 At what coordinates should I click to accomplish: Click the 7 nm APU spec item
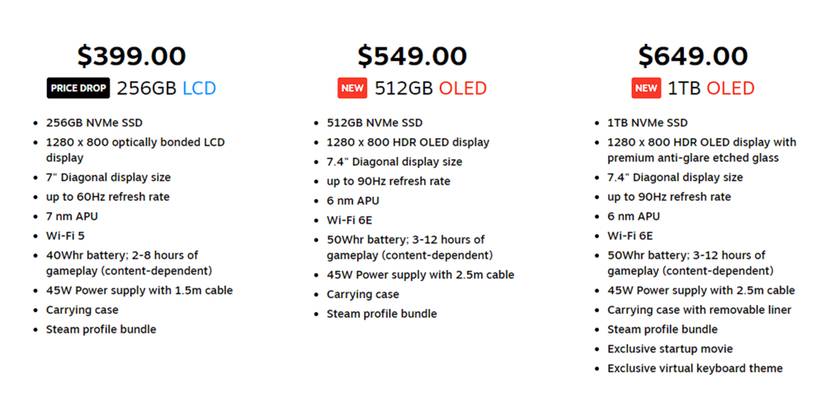72,216
